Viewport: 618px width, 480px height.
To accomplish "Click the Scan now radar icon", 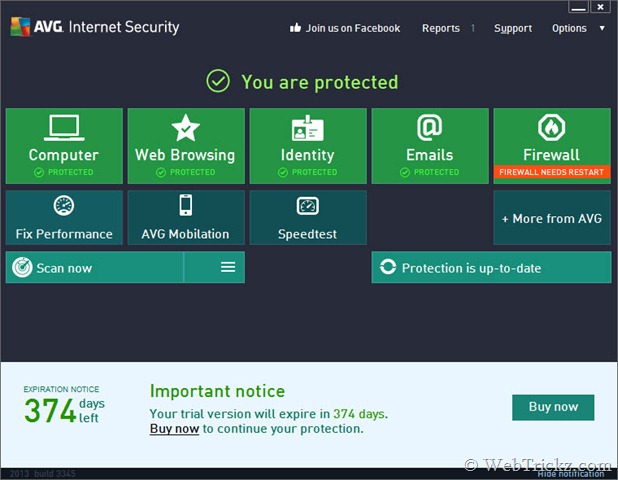I will tap(22, 268).
